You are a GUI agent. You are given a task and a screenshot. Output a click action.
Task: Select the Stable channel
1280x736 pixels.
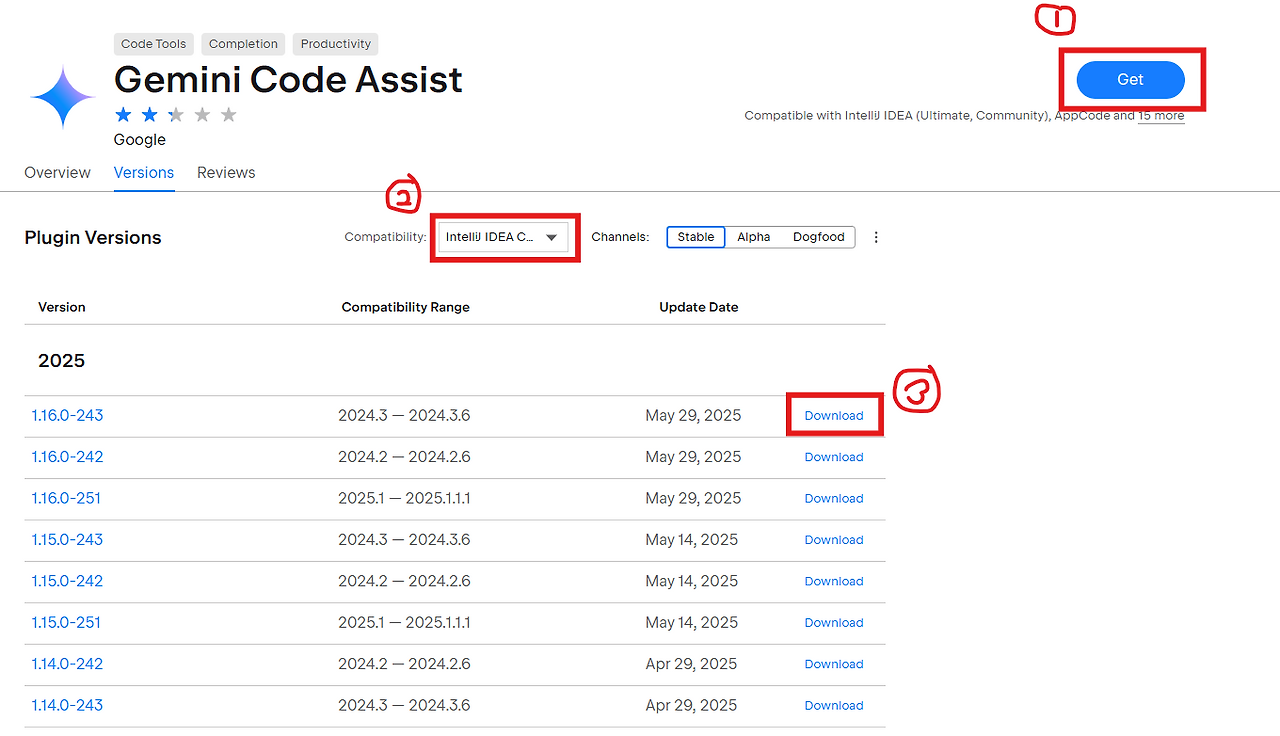pyautogui.click(x=696, y=237)
